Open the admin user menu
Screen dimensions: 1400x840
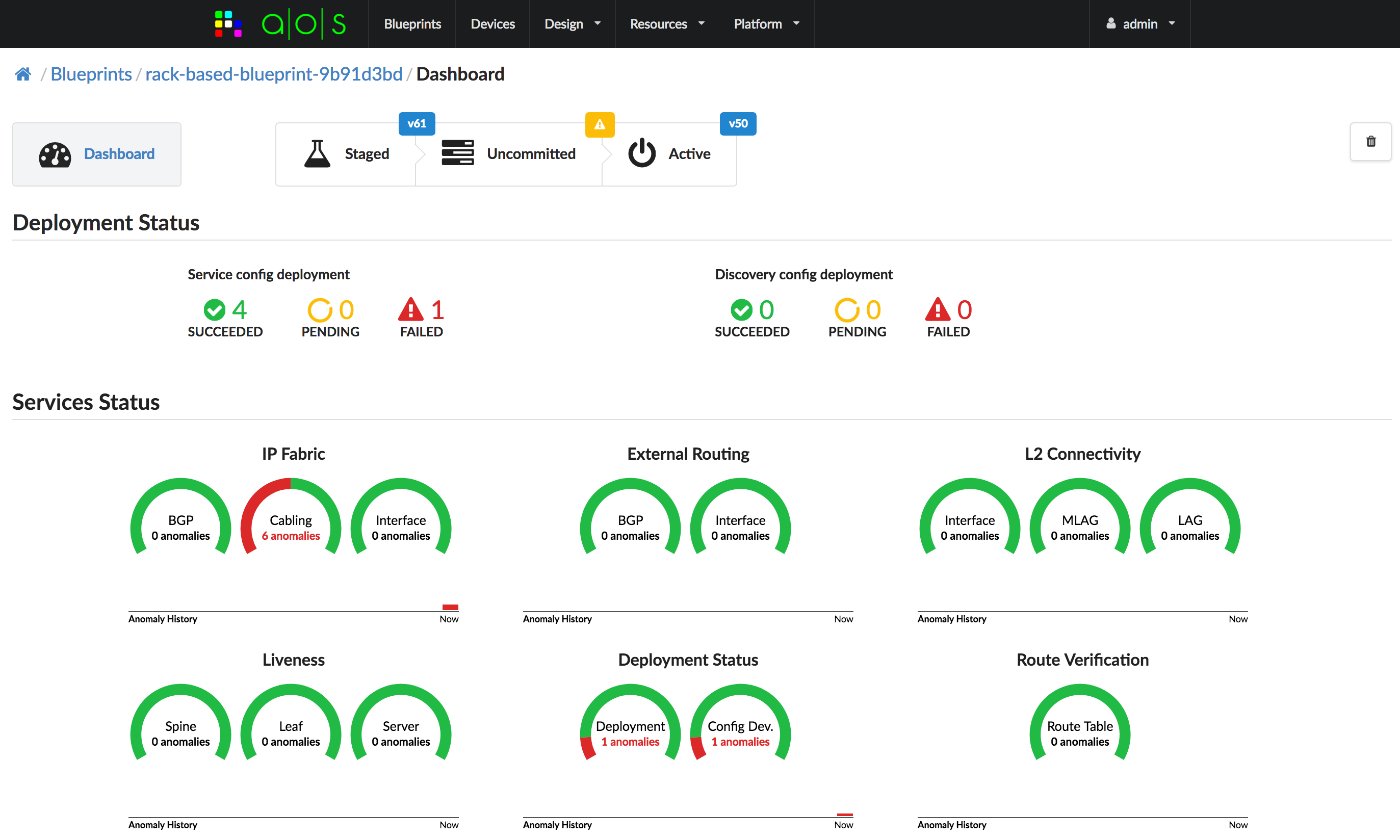(x=1140, y=24)
